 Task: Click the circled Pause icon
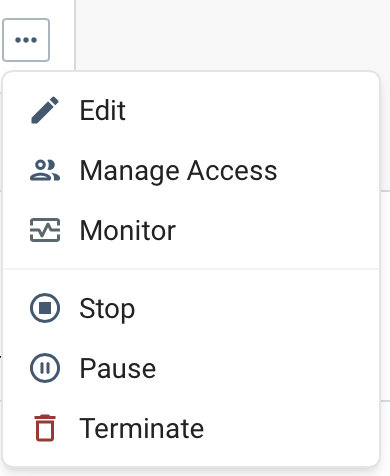pyautogui.click(x=45, y=368)
